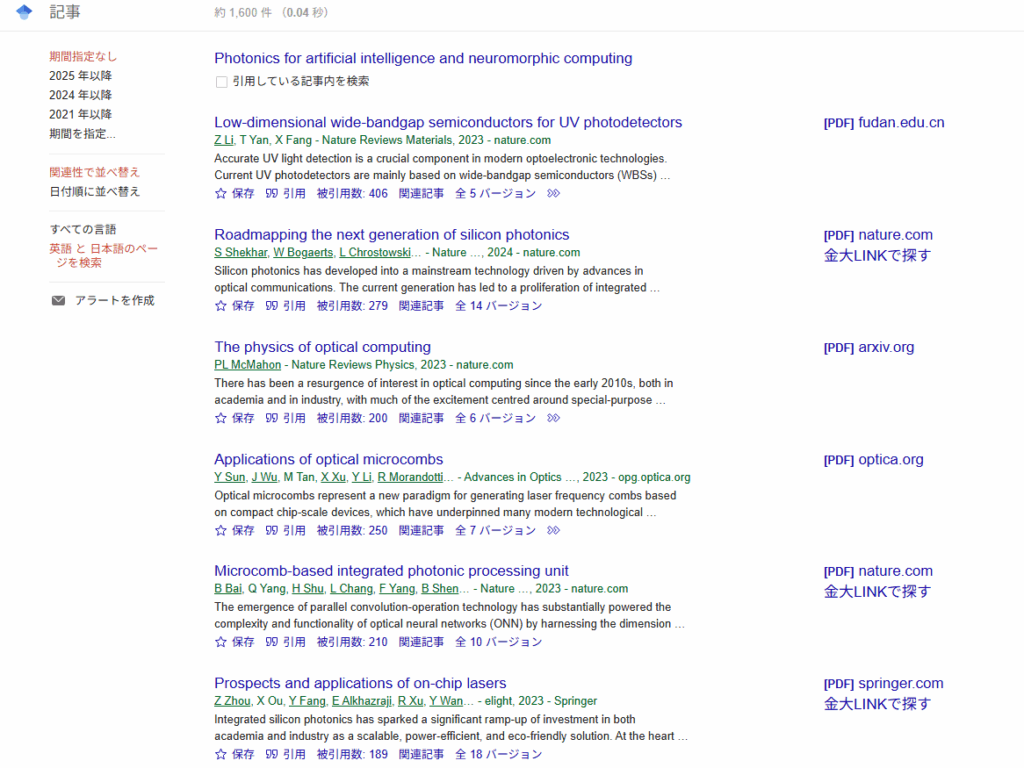Open author profile W Bogaerts
Screen dimensions: 1024x768
(x=303, y=253)
